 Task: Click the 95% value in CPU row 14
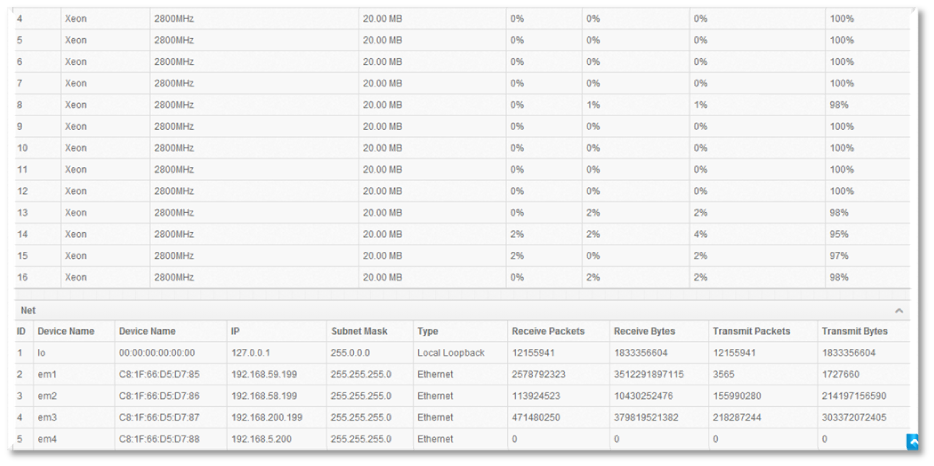point(839,234)
